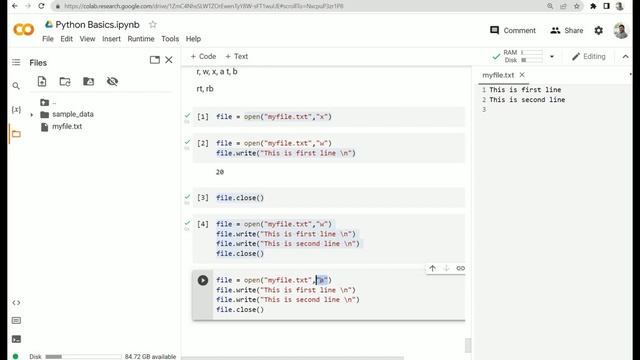Select myfile.txt in the file tree

[67, 127]
